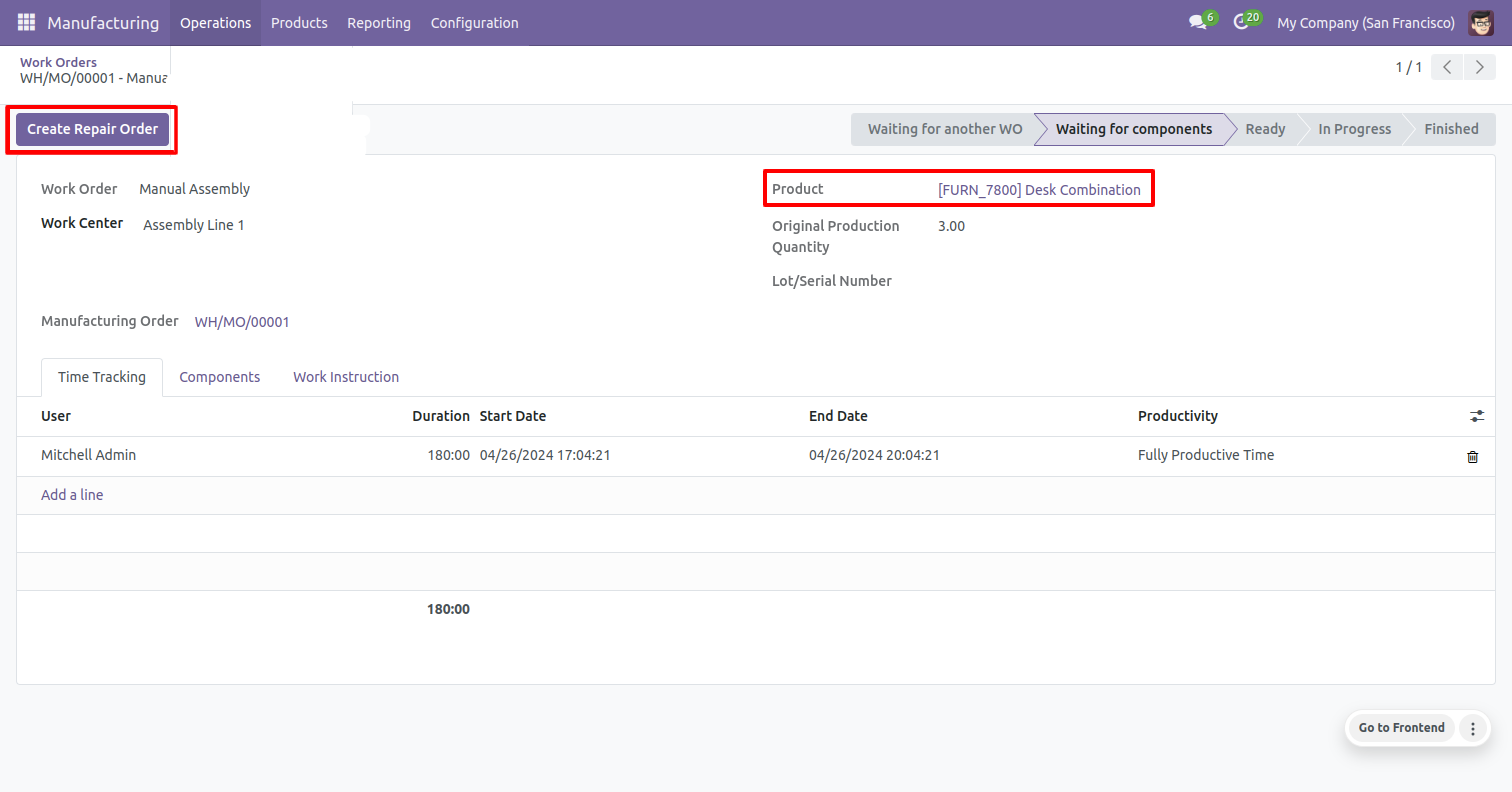The width and height of the screenshot is (1512, 792).
Task: Go to the previous record arrow
Action: click(1447, 67)
